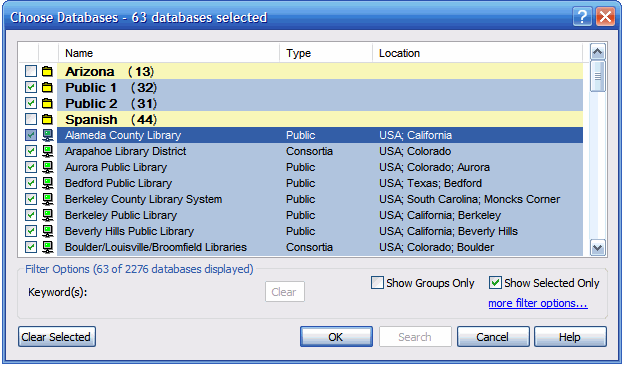This screenshot has width=624, height=366.
Task: Click the Spanish group folder icon
Action: coord(47,119)
